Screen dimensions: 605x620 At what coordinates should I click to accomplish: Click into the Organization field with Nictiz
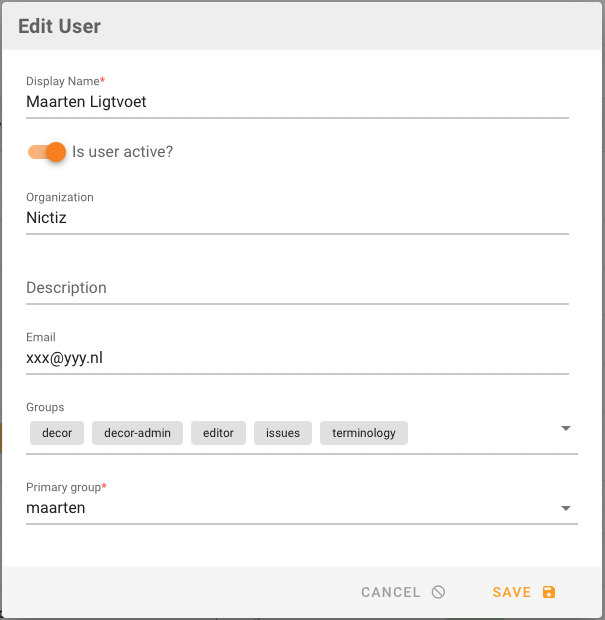[297, 217]
